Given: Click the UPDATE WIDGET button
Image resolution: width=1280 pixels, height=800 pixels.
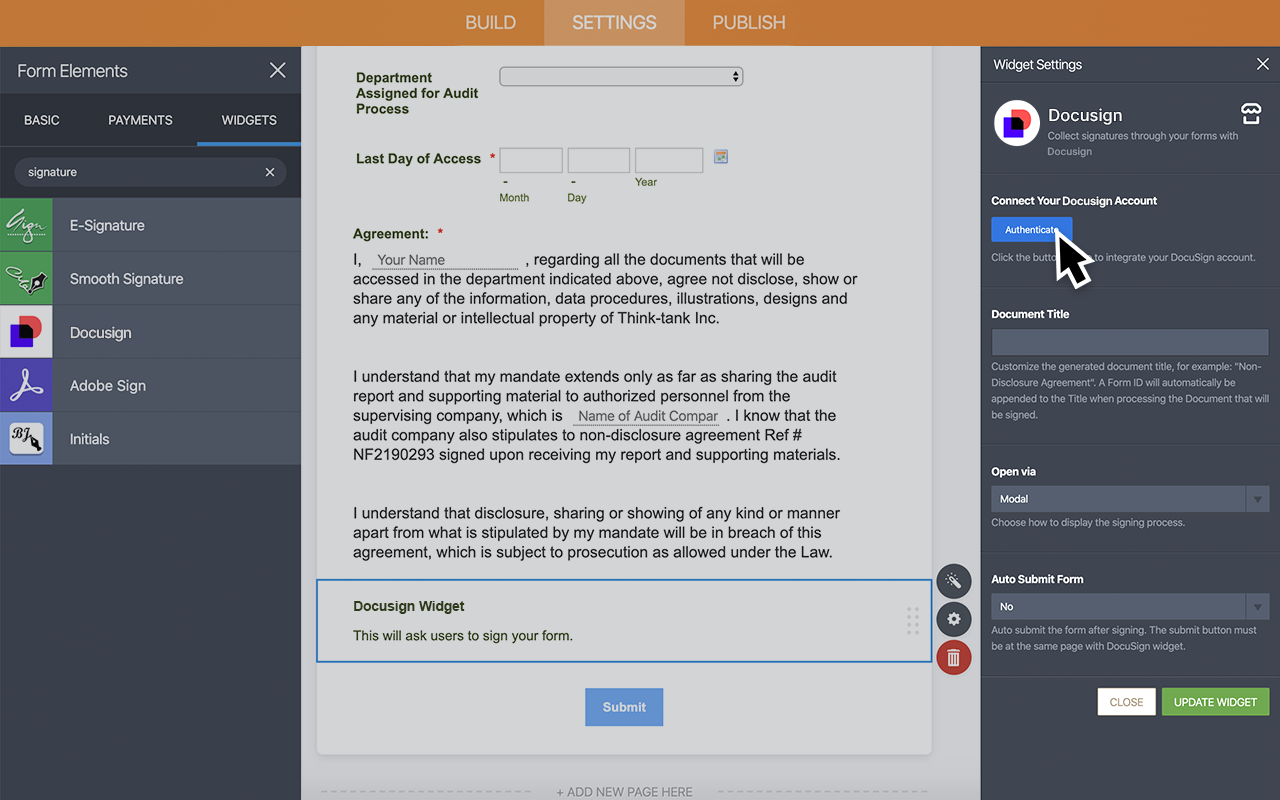Looking at the screenshot, I should (x=1215, y=701).
